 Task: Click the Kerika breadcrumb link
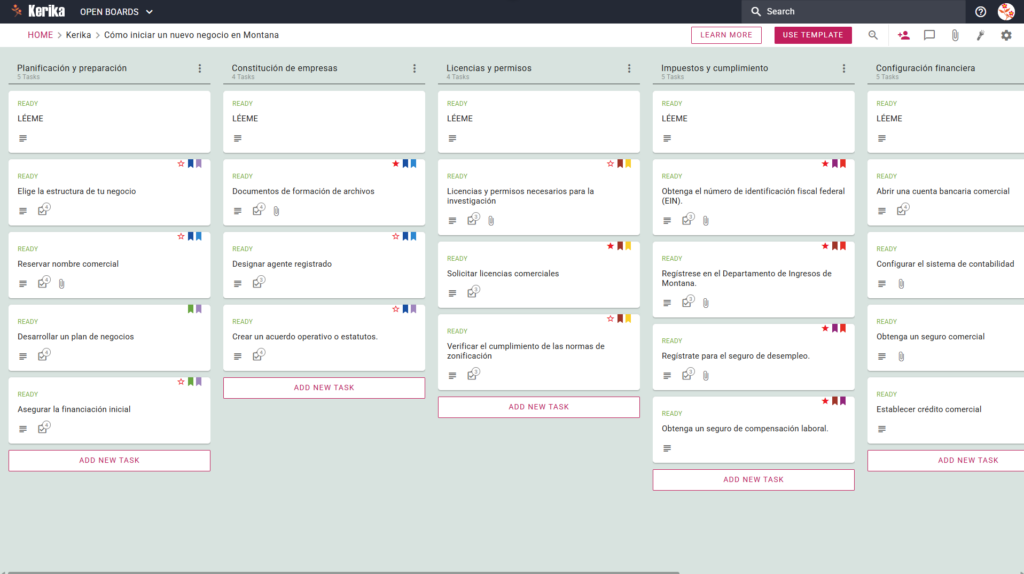pyautogui.click(x=78, y=35)
